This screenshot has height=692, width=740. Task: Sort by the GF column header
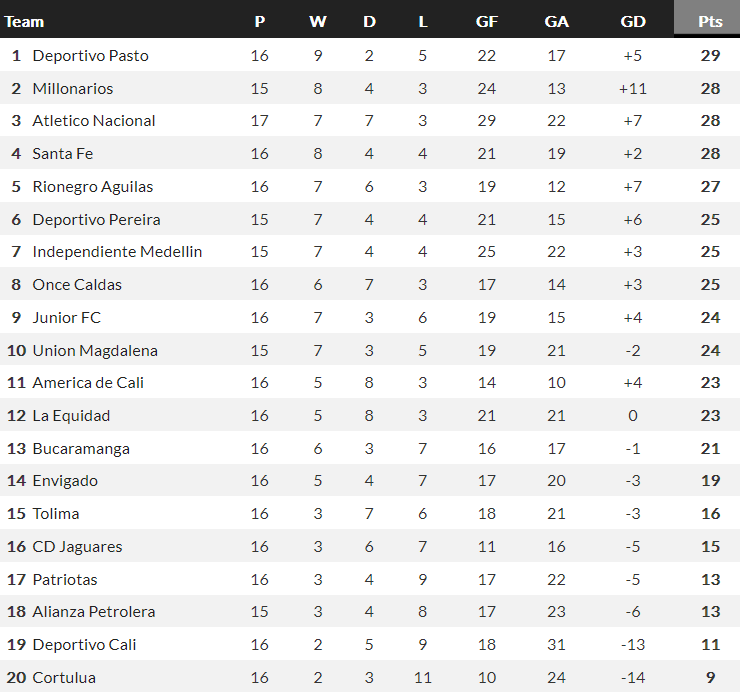click(487, 21)
